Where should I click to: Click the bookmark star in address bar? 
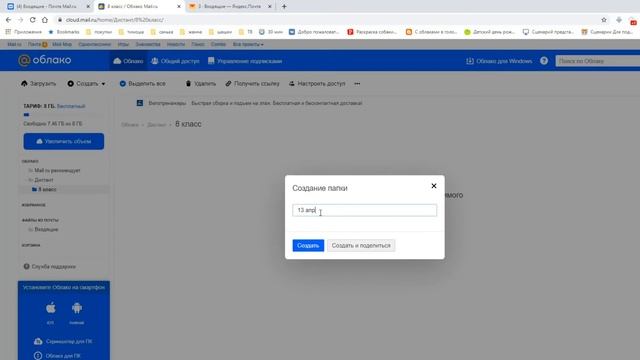pyautogui.click(x=604, y=20)
